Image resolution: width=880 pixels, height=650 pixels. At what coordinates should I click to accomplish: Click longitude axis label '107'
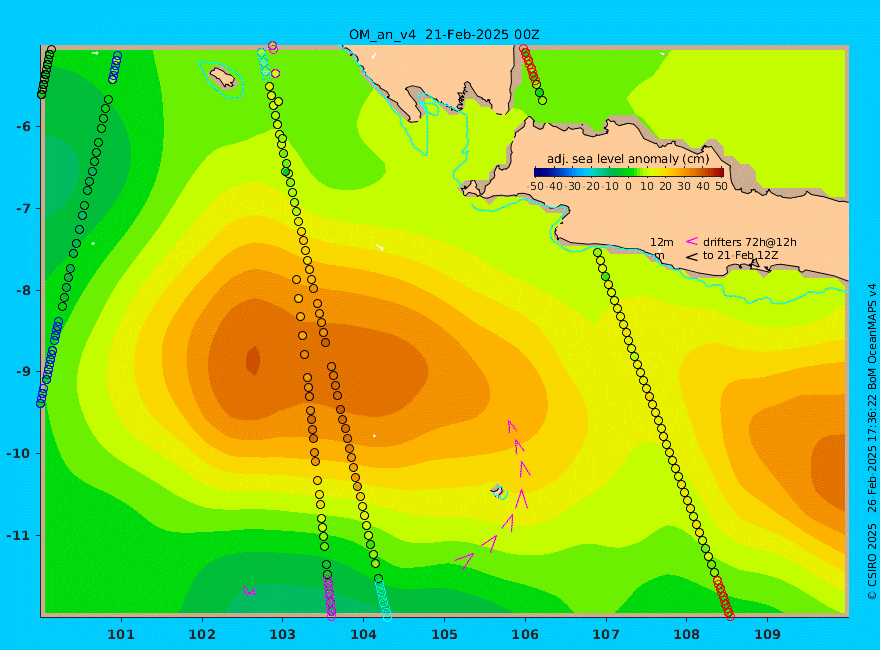coord(606,635)
